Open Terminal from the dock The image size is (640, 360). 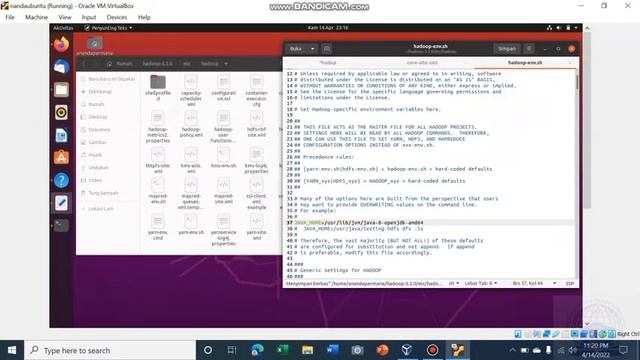(x=62, y=225)
